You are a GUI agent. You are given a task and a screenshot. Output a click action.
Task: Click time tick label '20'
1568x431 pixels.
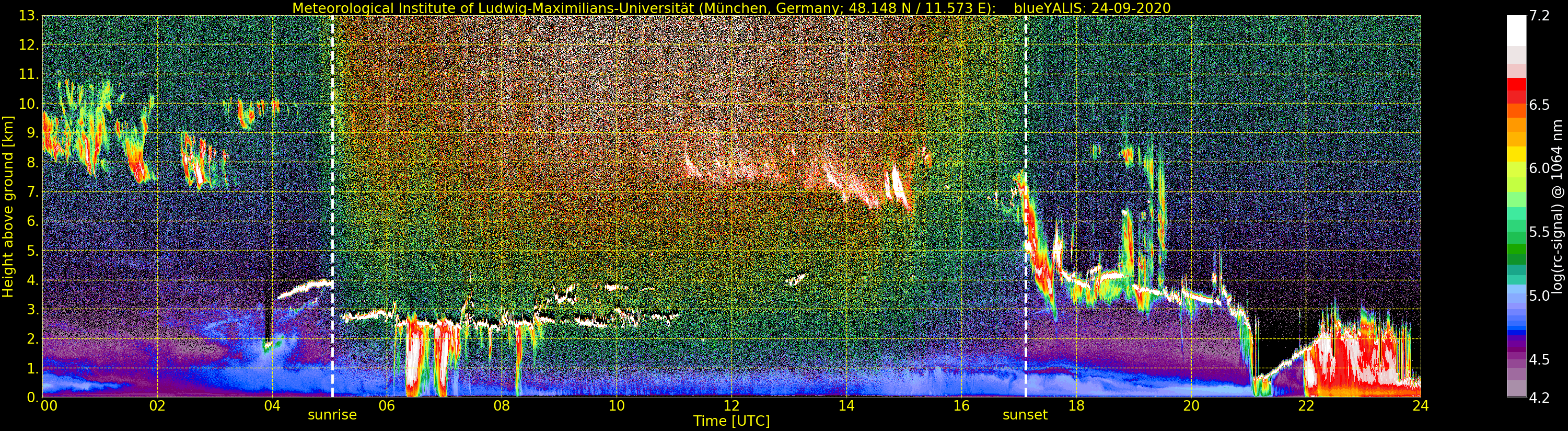[x=1191, y=405]
